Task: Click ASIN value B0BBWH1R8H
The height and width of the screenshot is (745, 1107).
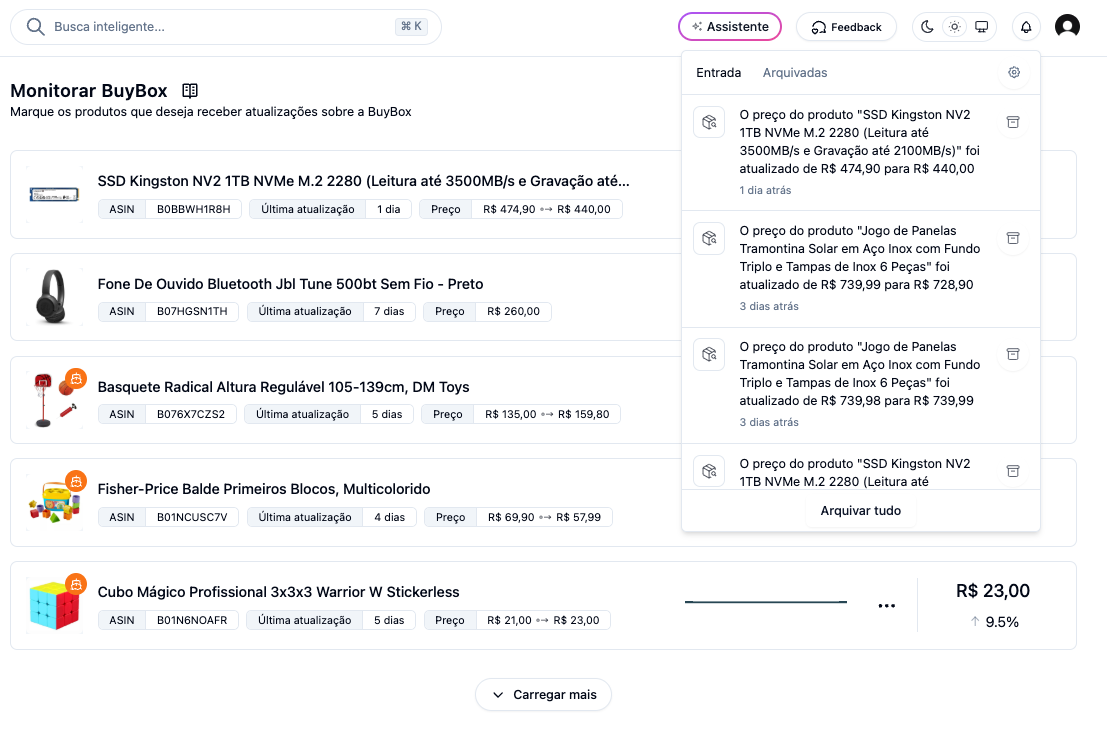Action: [193, 209]
